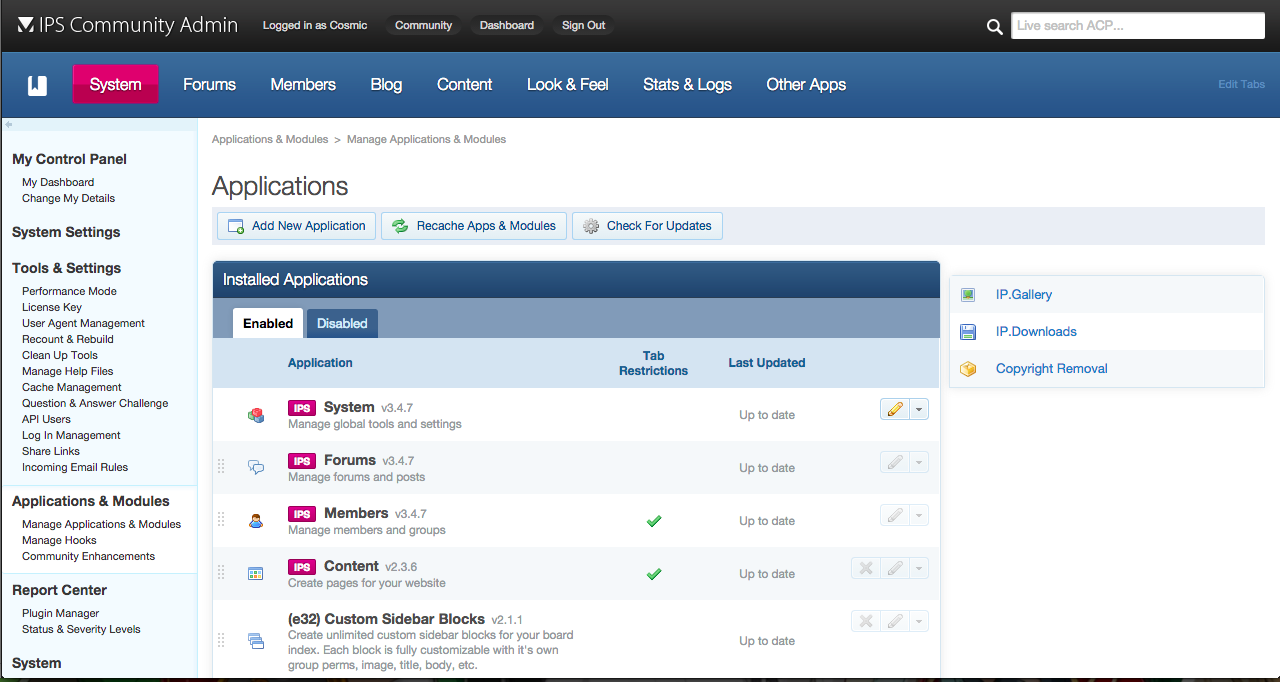Screen dimensions: 1280x682
Task: Click the search magnifier icon
Action: click(x=994, y=27)
